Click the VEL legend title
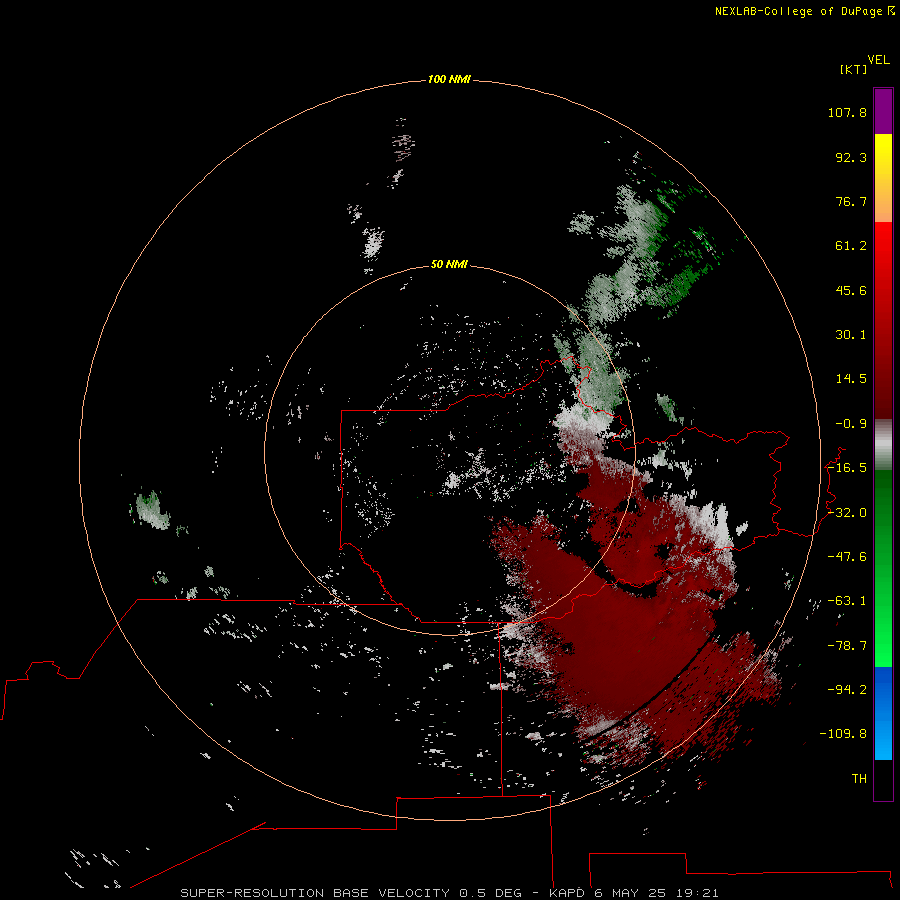 click(878, 60)
